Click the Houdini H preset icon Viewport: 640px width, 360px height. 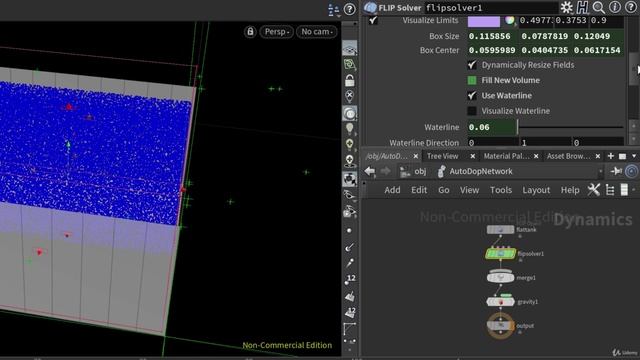(582, 7)
